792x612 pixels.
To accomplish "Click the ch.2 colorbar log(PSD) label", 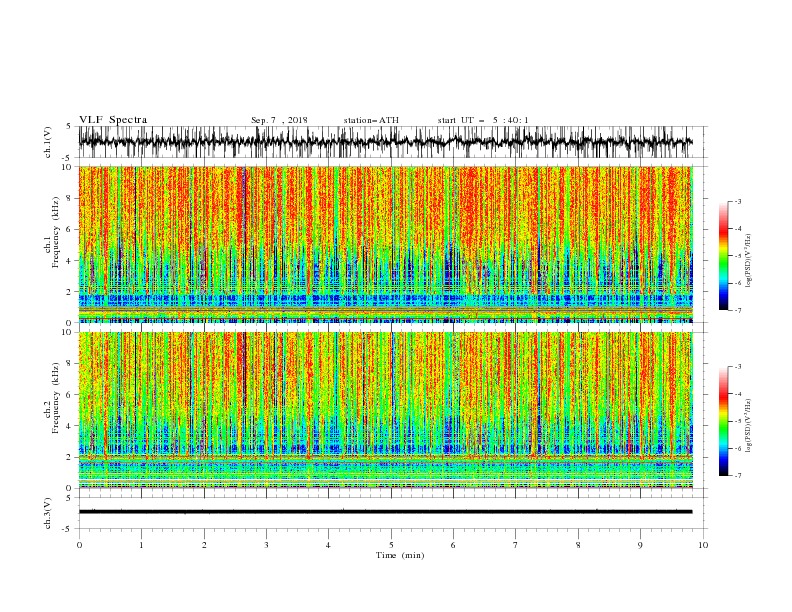I will tap(748, 426).
